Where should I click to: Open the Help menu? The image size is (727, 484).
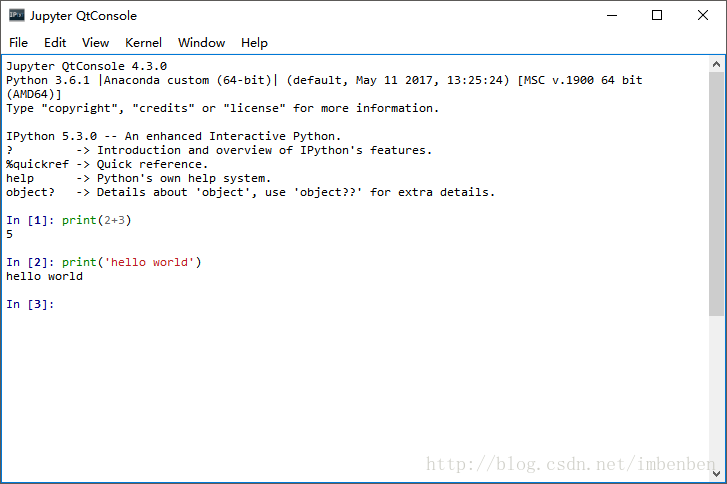tap(254, 43)
